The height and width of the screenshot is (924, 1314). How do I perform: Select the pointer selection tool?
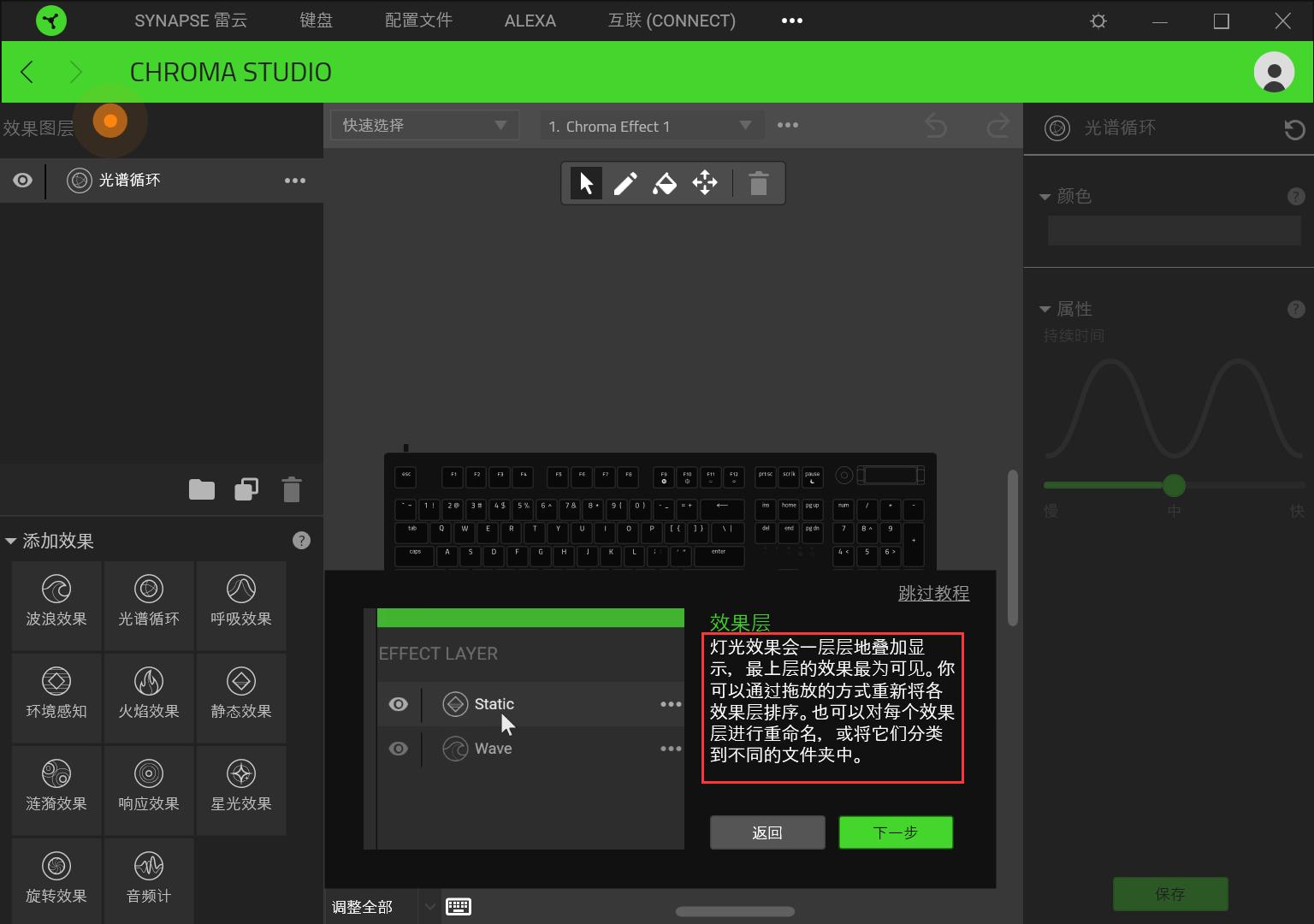[586, 183]
